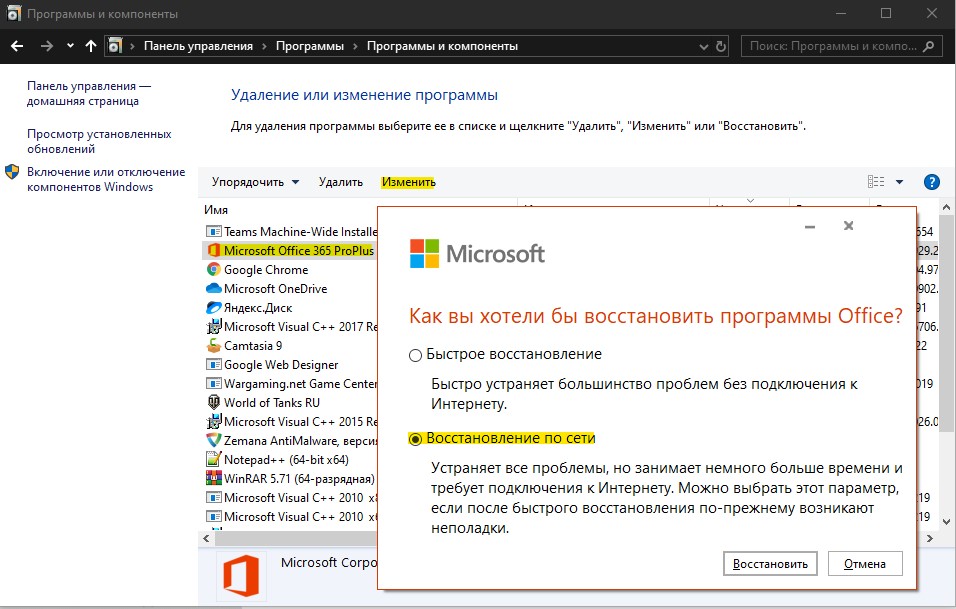The height and width of the screenshot is (609, 956).
Task: Click Удалить in the toolbar
Action: coord(341,182)
